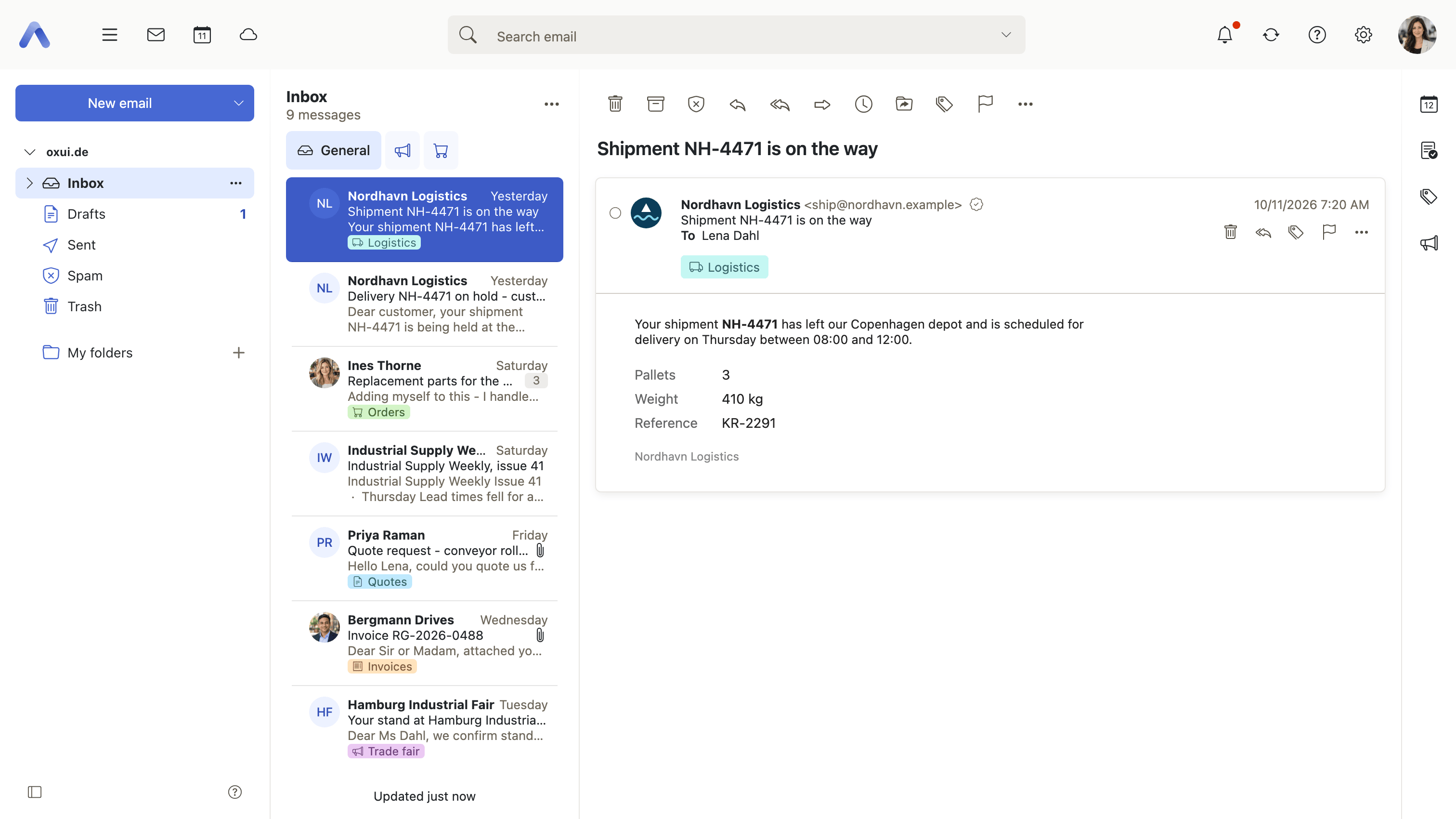Select the message with the round checkbox
The height and width of the screenshot is (819, 1456).
click(x=615, y=213)
